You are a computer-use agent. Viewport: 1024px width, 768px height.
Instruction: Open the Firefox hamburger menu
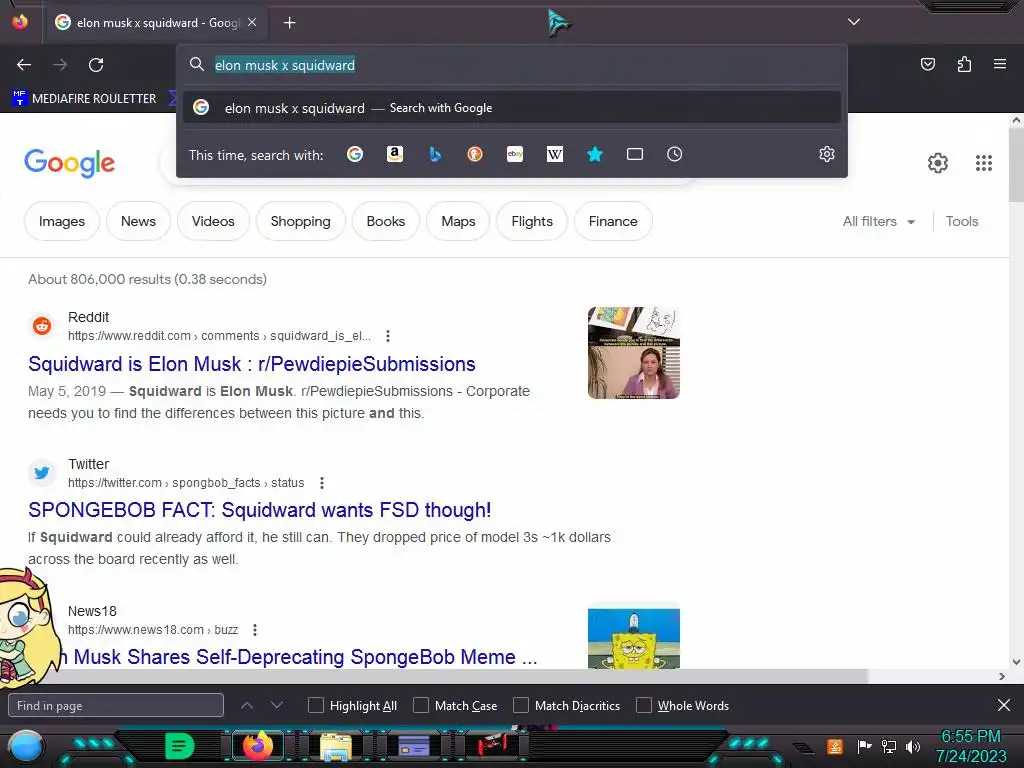point(1000,64)
